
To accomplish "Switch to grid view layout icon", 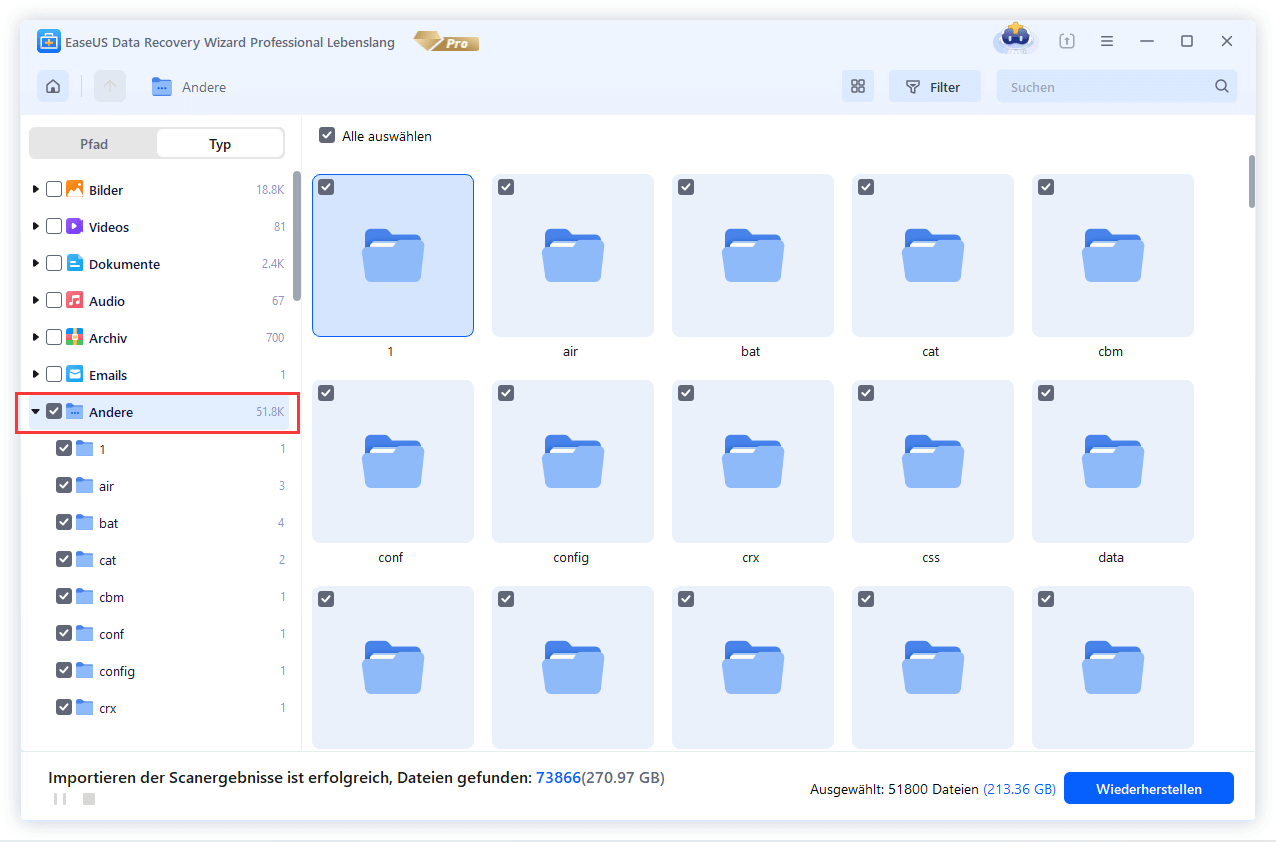I will [x=857, y=87].
